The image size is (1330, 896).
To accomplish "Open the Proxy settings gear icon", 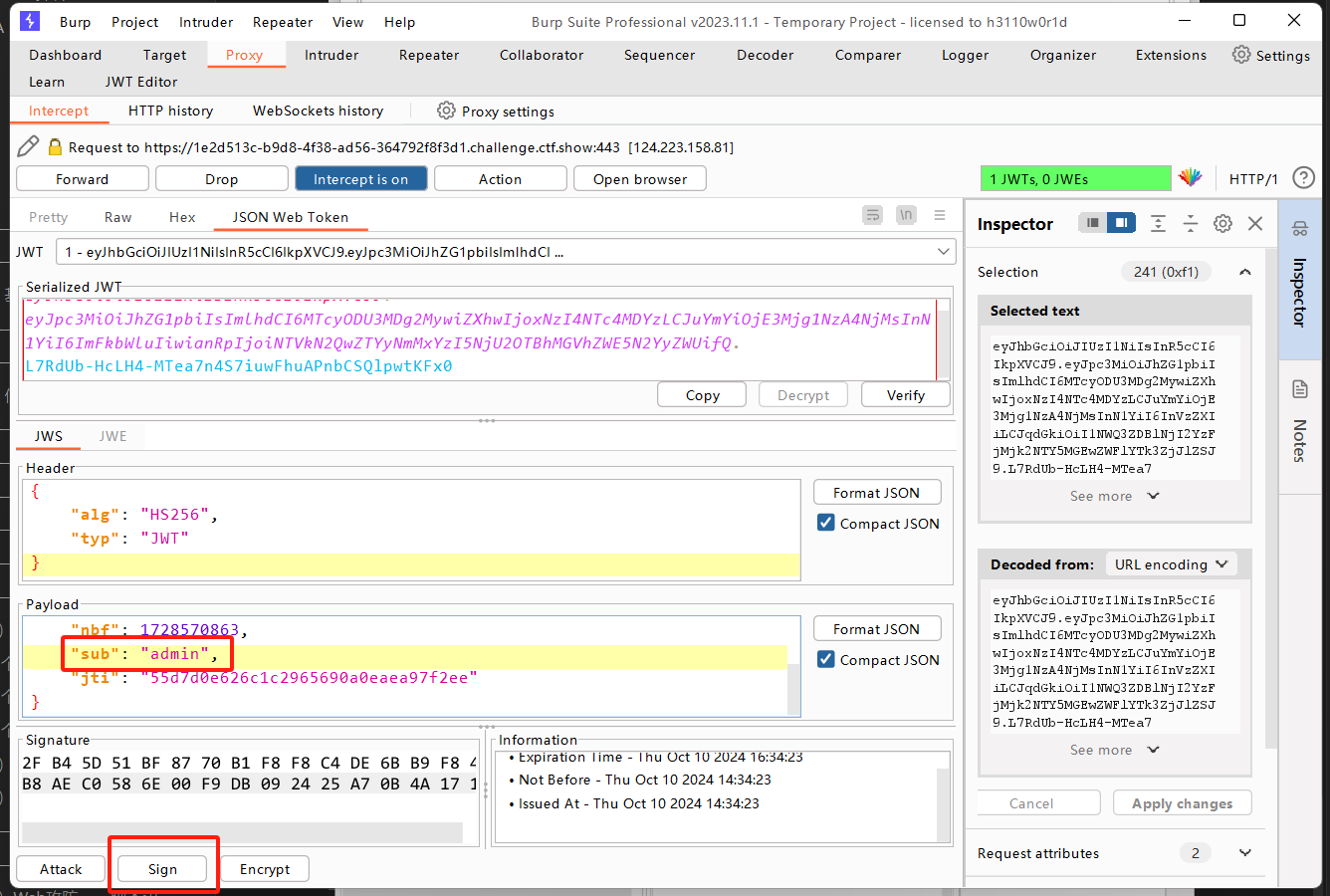I will (446, 111).
